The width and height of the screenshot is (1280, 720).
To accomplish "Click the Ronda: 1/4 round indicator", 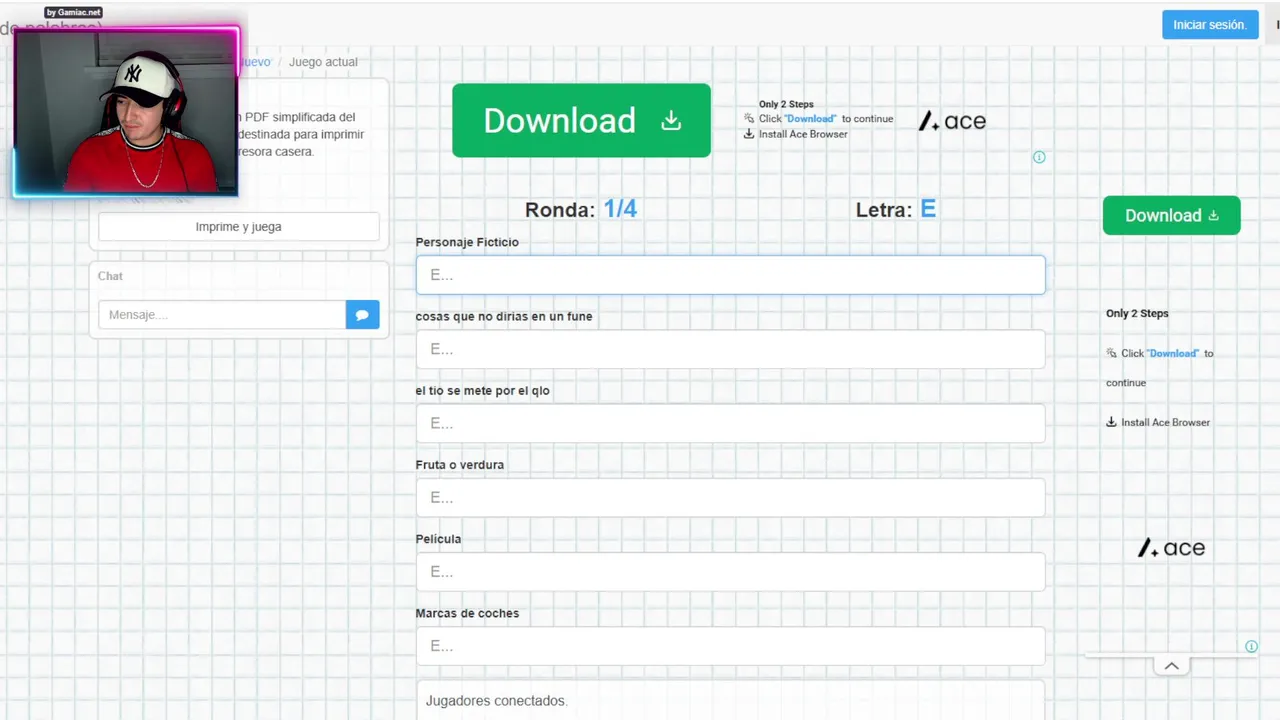I will (x=581, y=209).
